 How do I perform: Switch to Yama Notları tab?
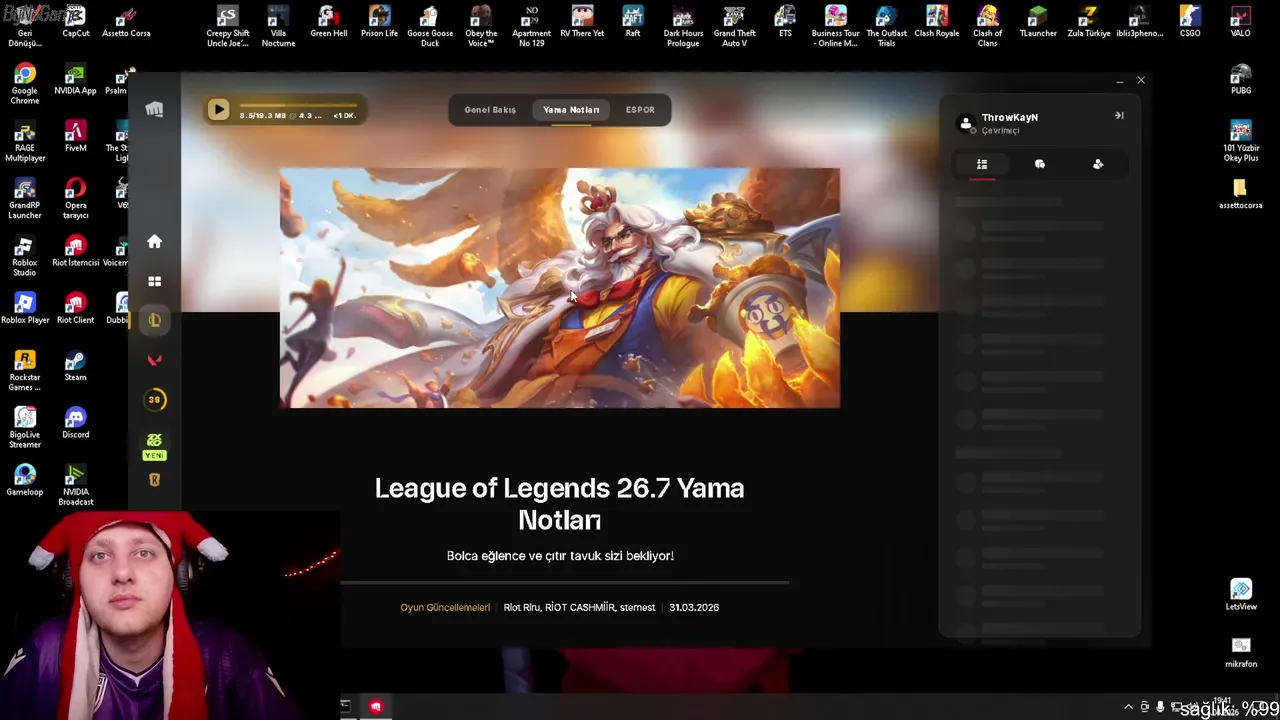[x=571, y=110]
